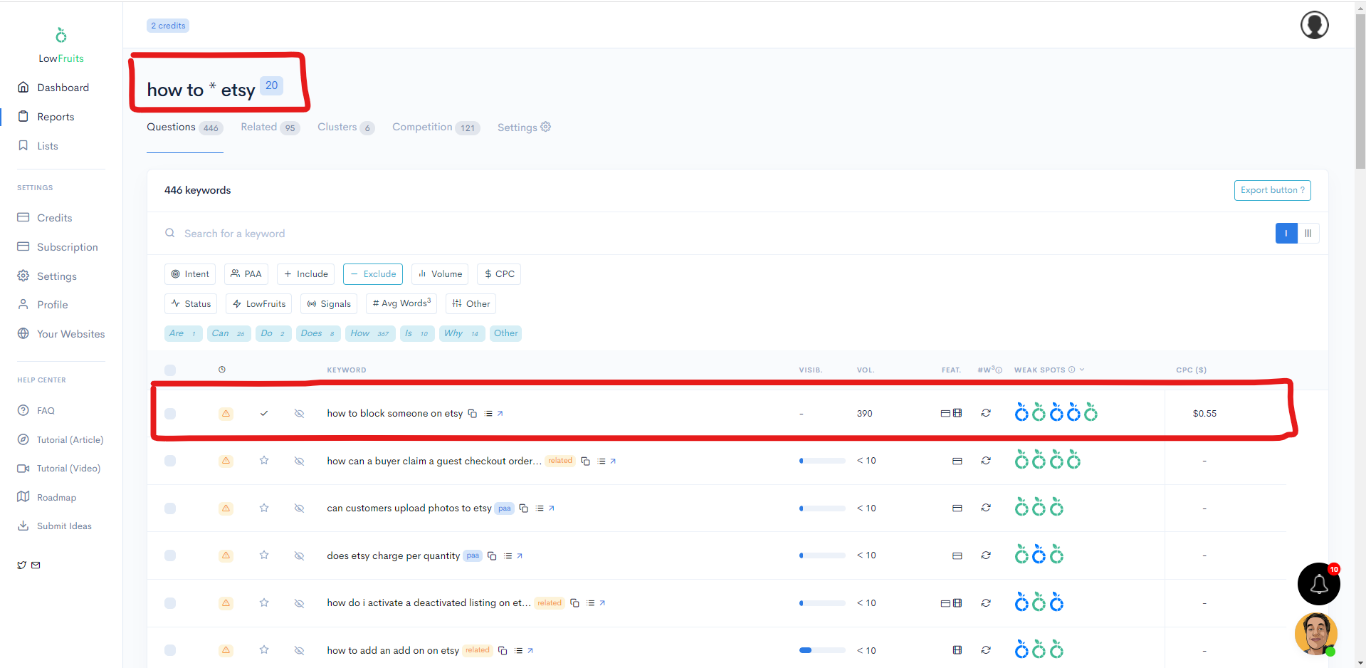Tick the select-all checkbox in table header

pyautogui.click(x=170, y=370)
